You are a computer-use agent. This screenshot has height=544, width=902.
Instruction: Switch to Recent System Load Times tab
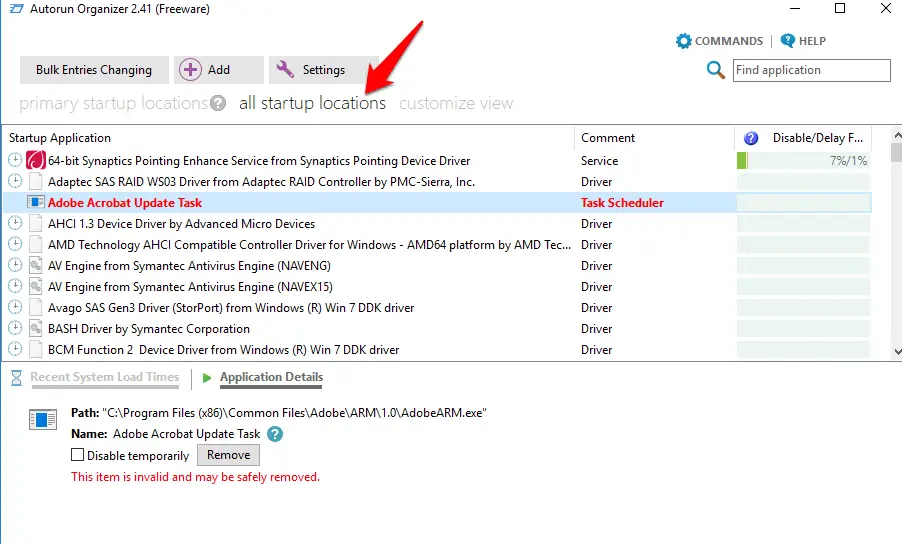tap(105, 377)
